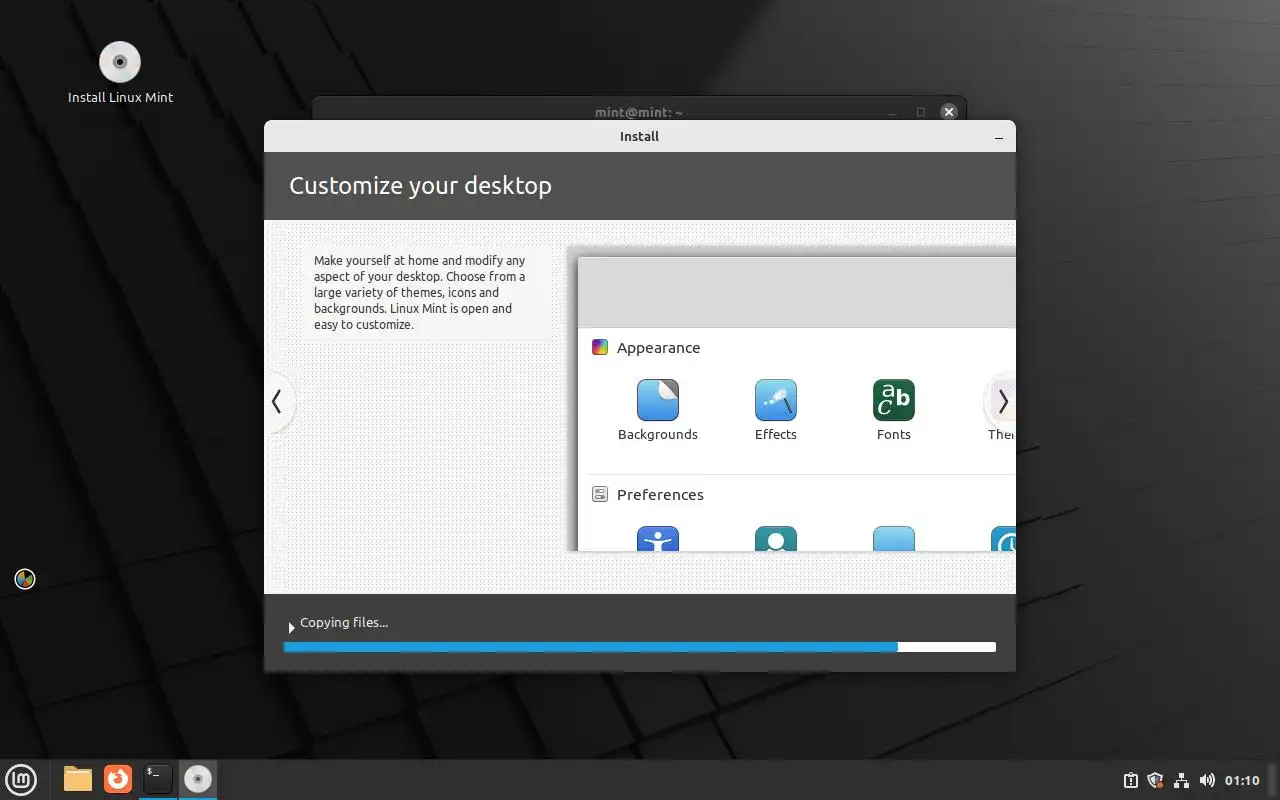
Task: Click the Preferences section icon
Action: (x=600, y=495)
